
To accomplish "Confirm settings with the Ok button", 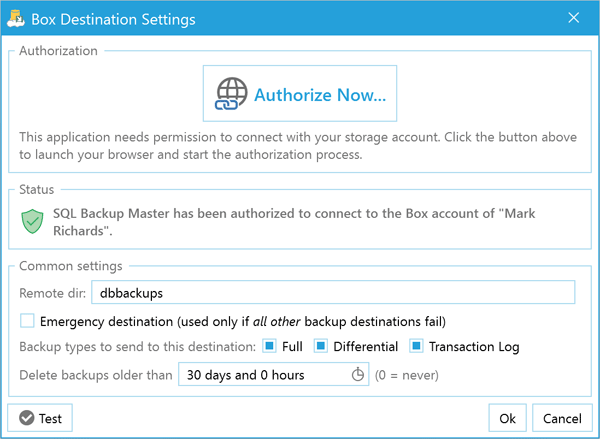I will (x=507, y=418).
